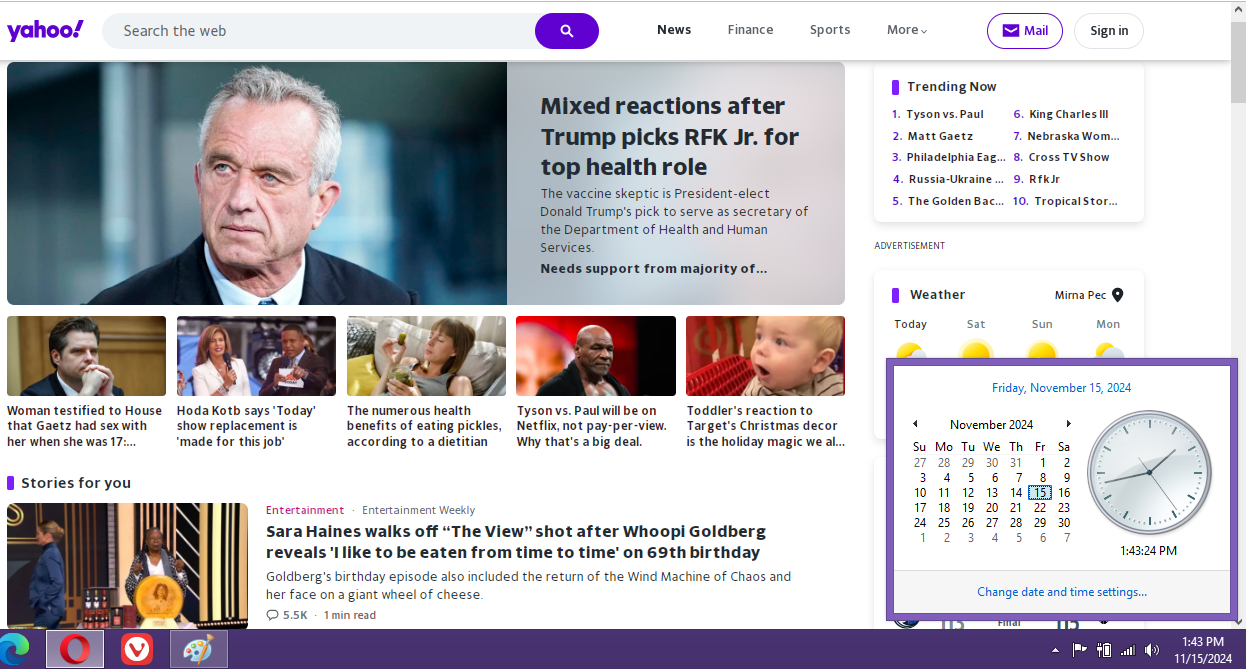Click the Sign in button
Screen dimensions: 1246x670
[1109, 31]
